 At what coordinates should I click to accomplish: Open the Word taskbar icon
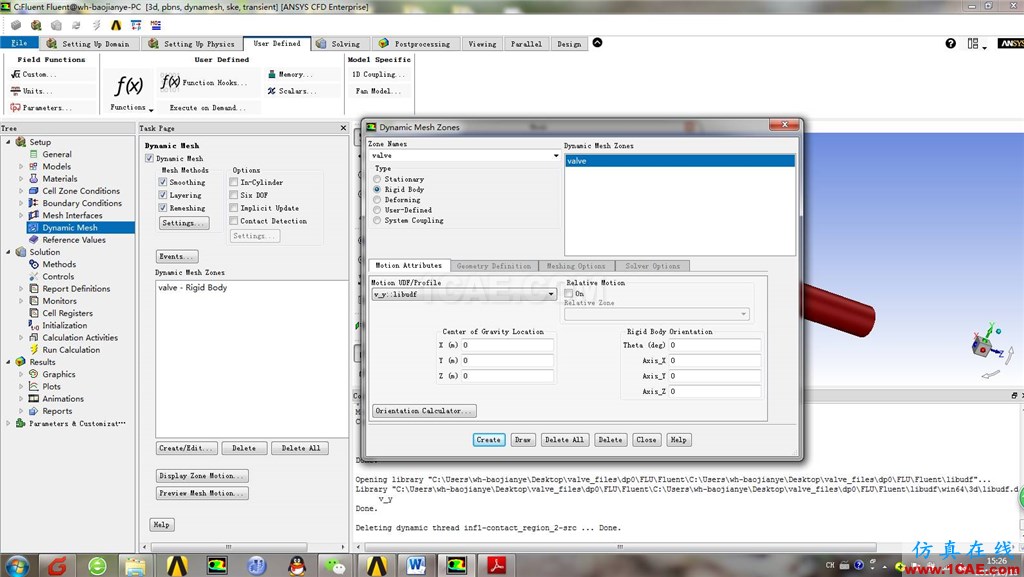416,565
